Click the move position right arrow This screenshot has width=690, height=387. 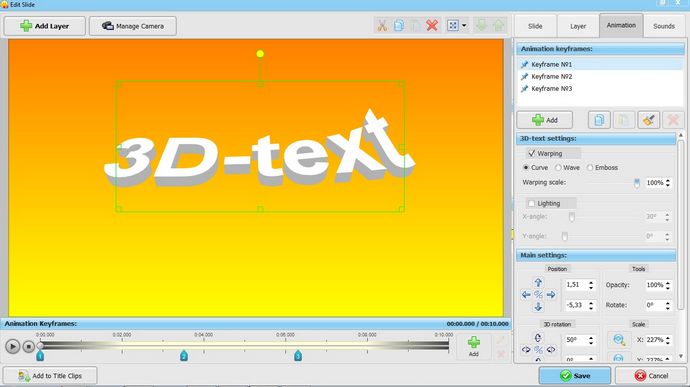pos(551,295)
